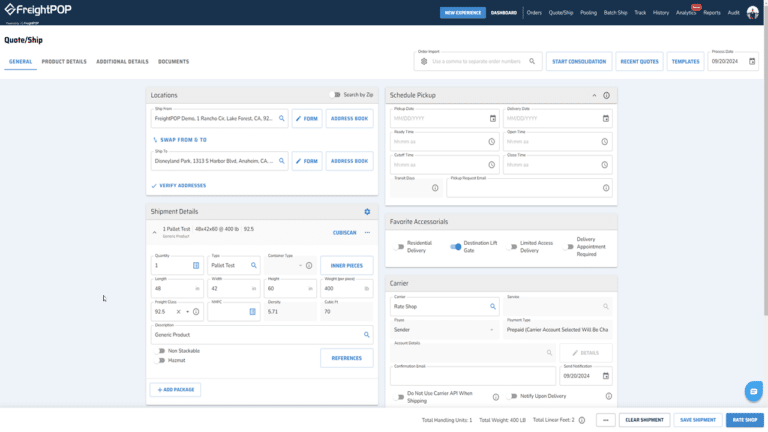Click the user profile avatar
768x432 pixels.
[753, 13]
